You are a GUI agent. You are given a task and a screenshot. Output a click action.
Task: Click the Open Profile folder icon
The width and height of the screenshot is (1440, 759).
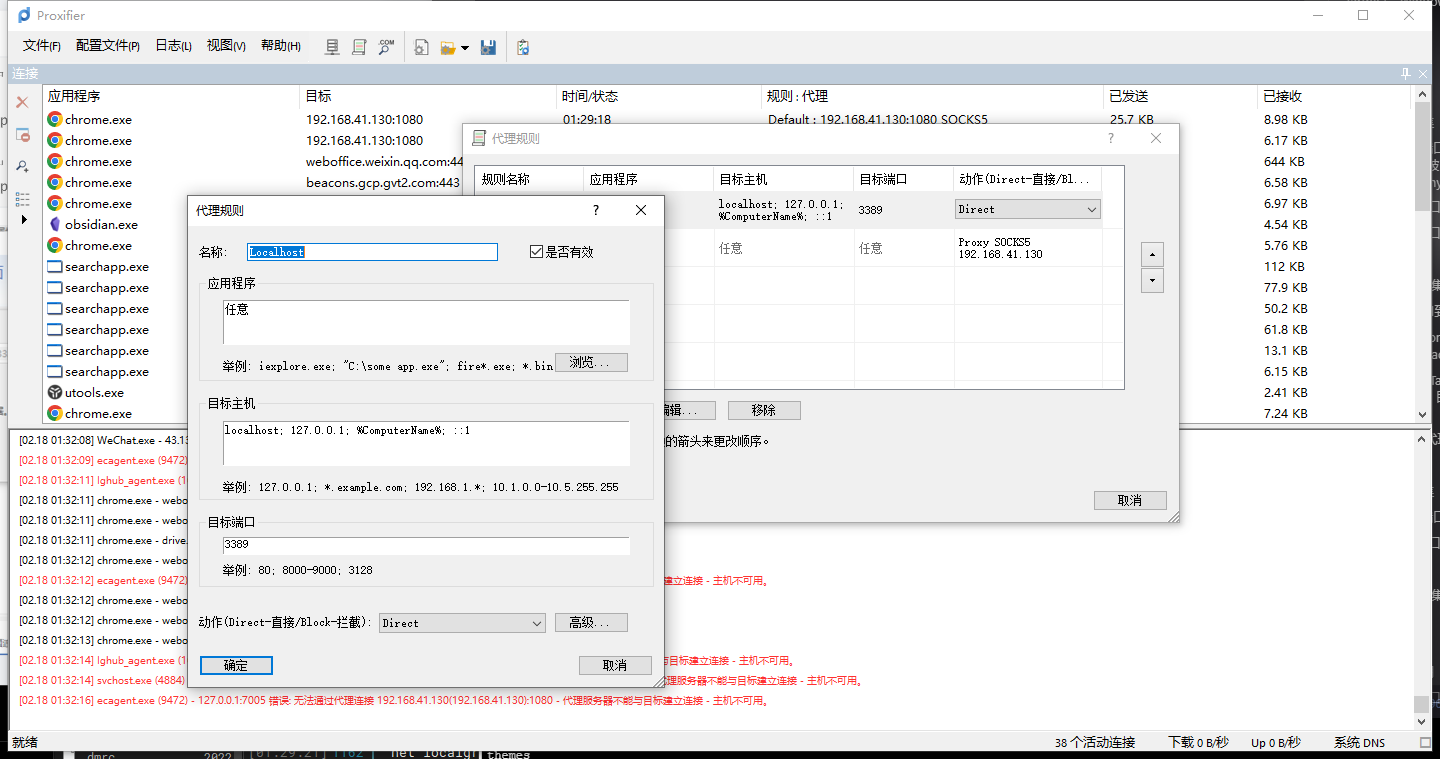pyautogui.click(x=448, y=47)
